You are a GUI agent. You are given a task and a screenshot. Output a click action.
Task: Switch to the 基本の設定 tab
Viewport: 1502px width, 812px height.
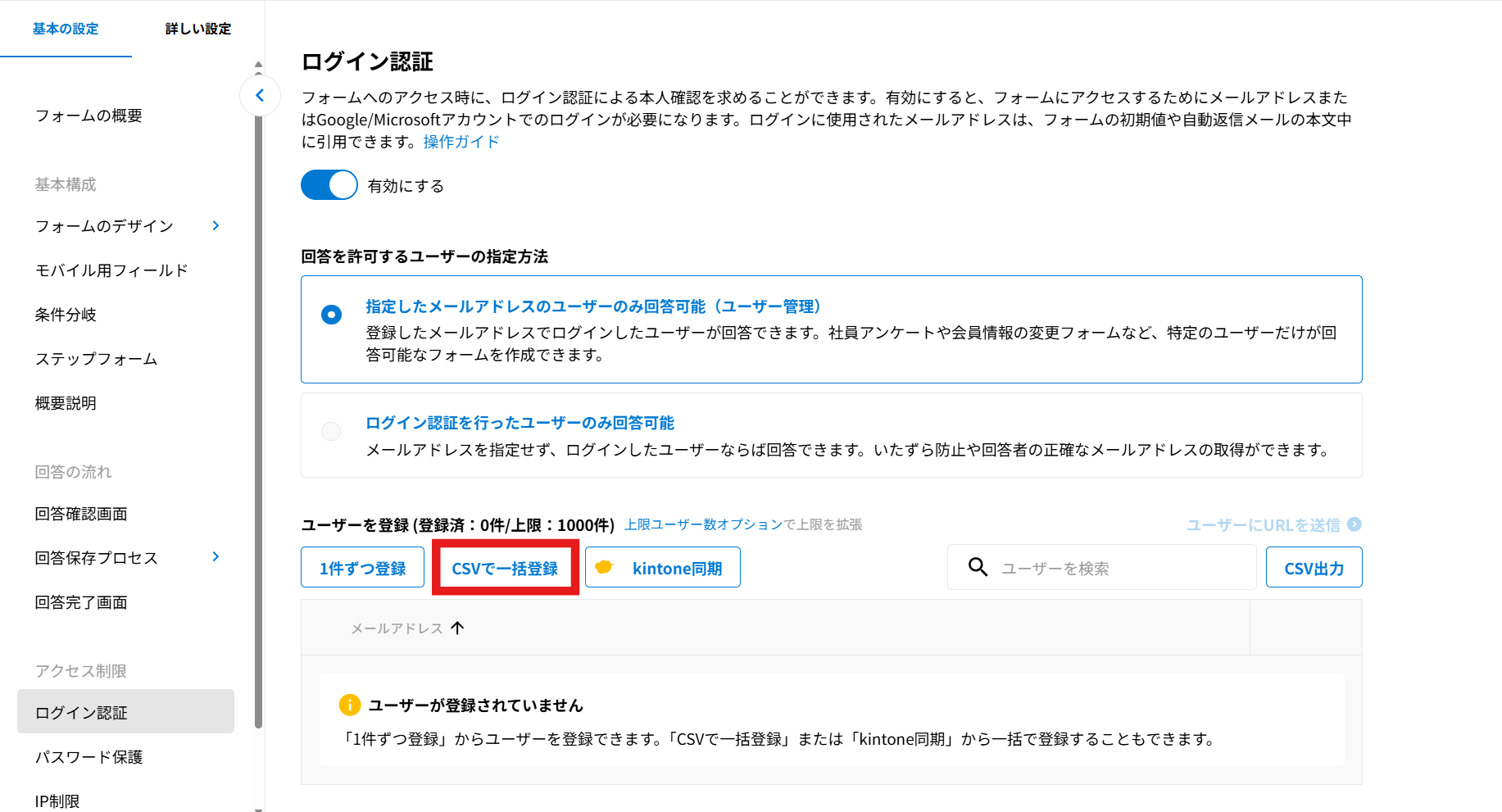66,29
